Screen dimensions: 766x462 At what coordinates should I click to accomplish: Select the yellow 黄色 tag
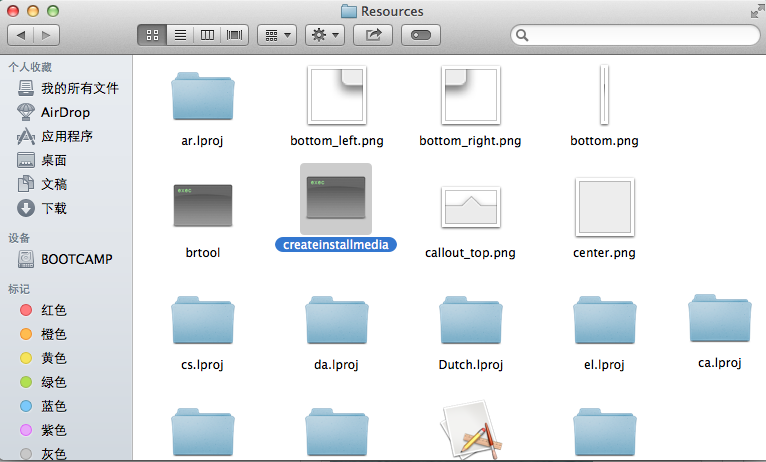coord(43,358)
